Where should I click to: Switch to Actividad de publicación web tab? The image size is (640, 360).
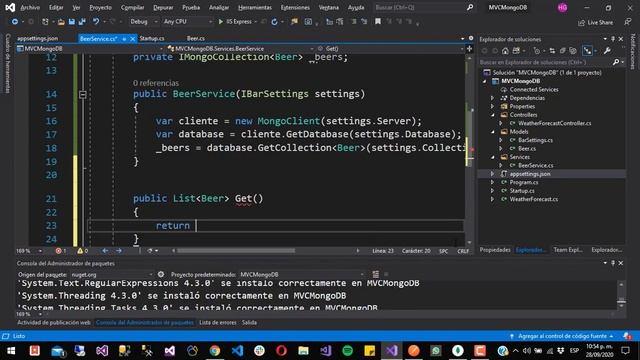point(54,322)
